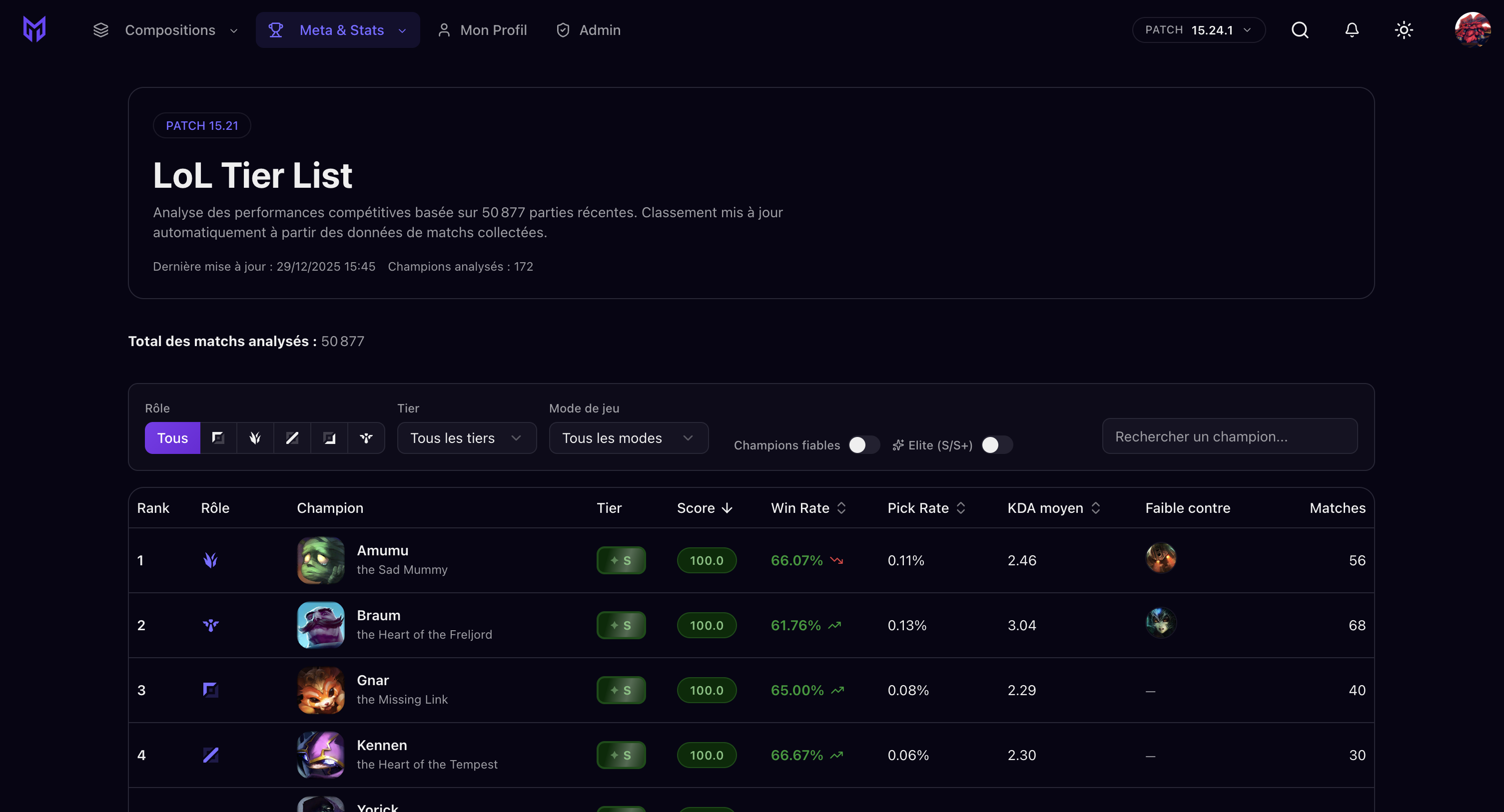The height and width of the screenshot is (812, 1504).
Task: Select the Top lane role filter
Action: pos(217,437)
